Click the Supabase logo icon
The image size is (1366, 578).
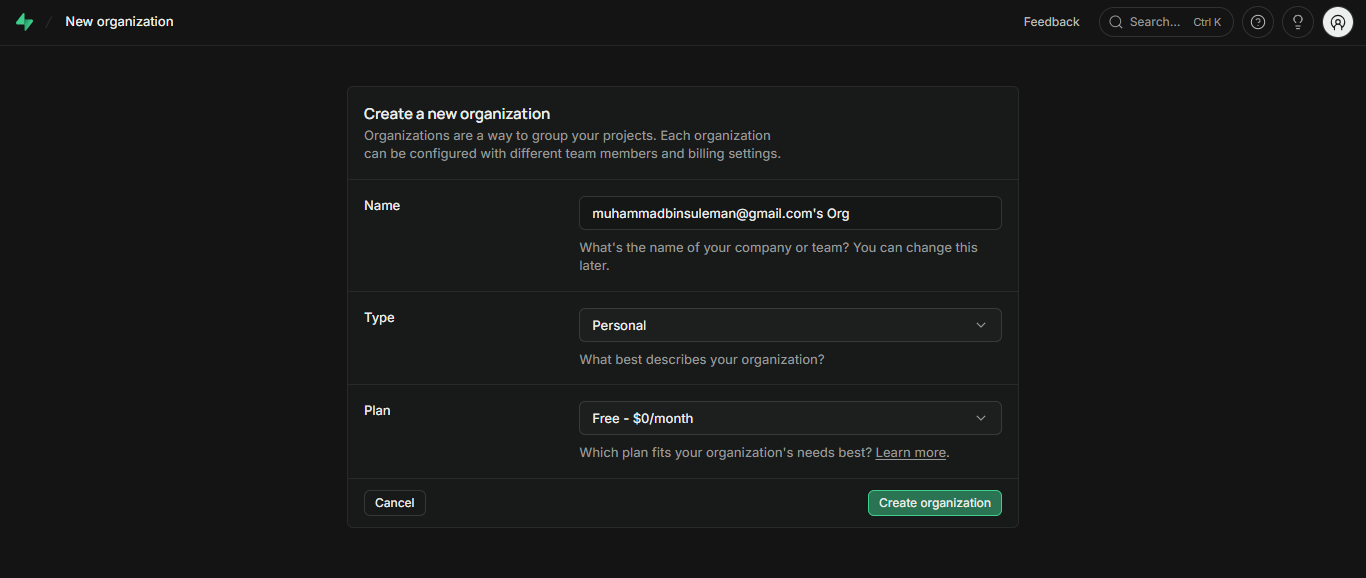[24, 22]
